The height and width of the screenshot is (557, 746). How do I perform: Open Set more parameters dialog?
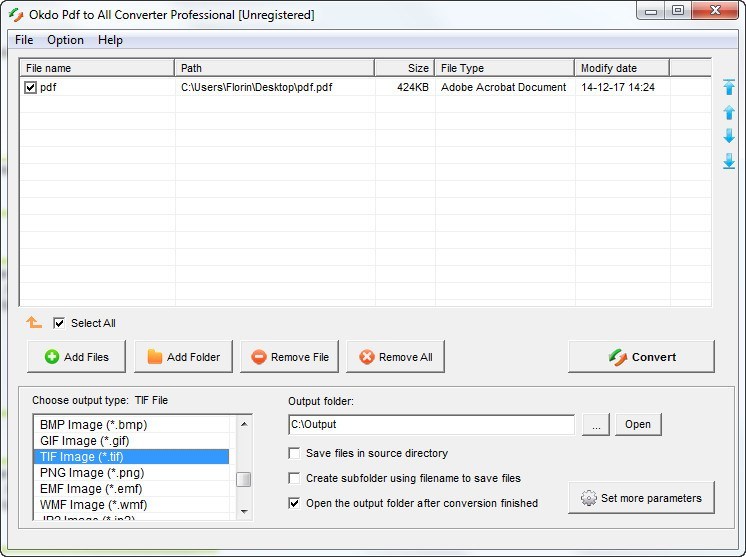click(641, 498)
